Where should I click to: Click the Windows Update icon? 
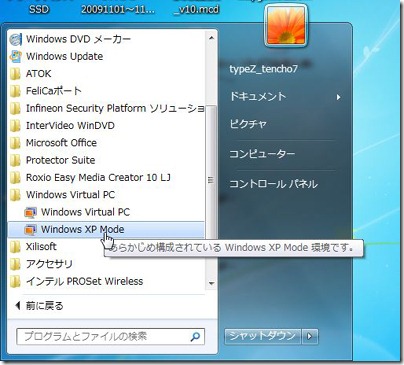15,56
